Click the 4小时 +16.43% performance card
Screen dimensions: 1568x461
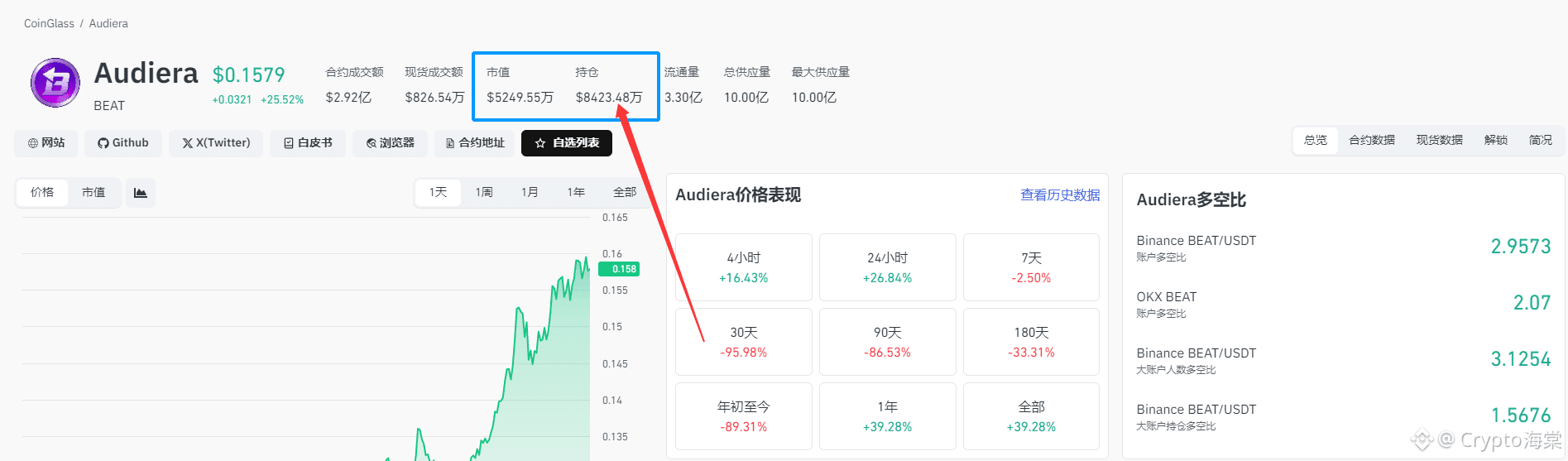click(x=744, y=267)
